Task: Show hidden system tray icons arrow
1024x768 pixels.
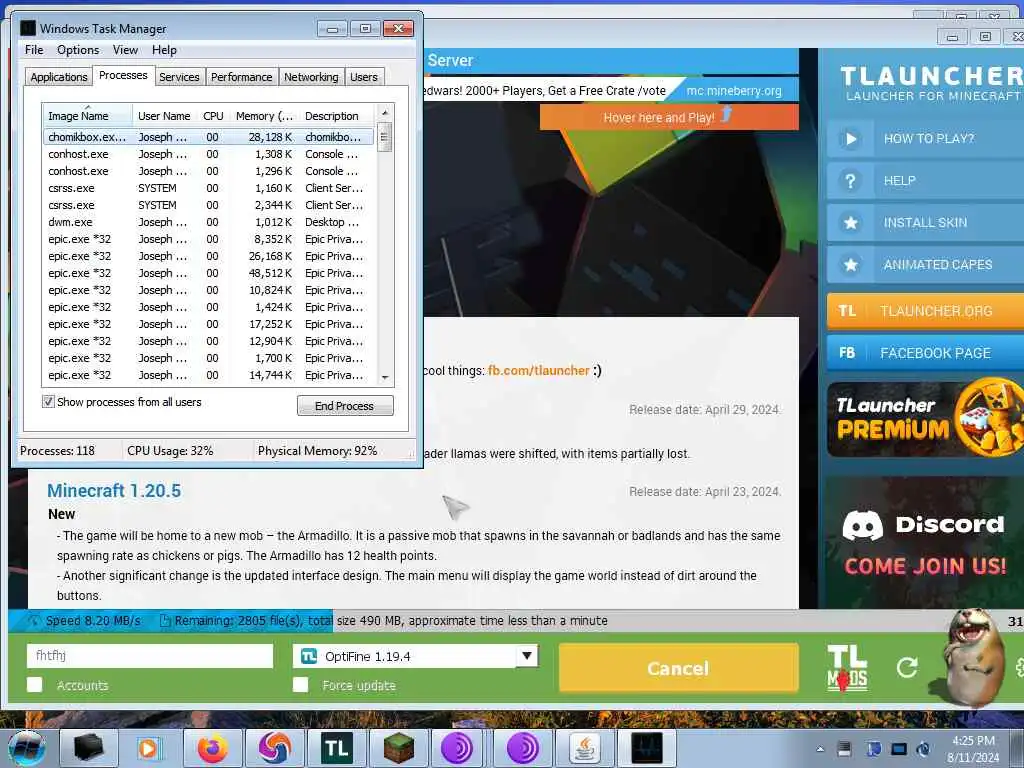Action: [x=820, y=749]
